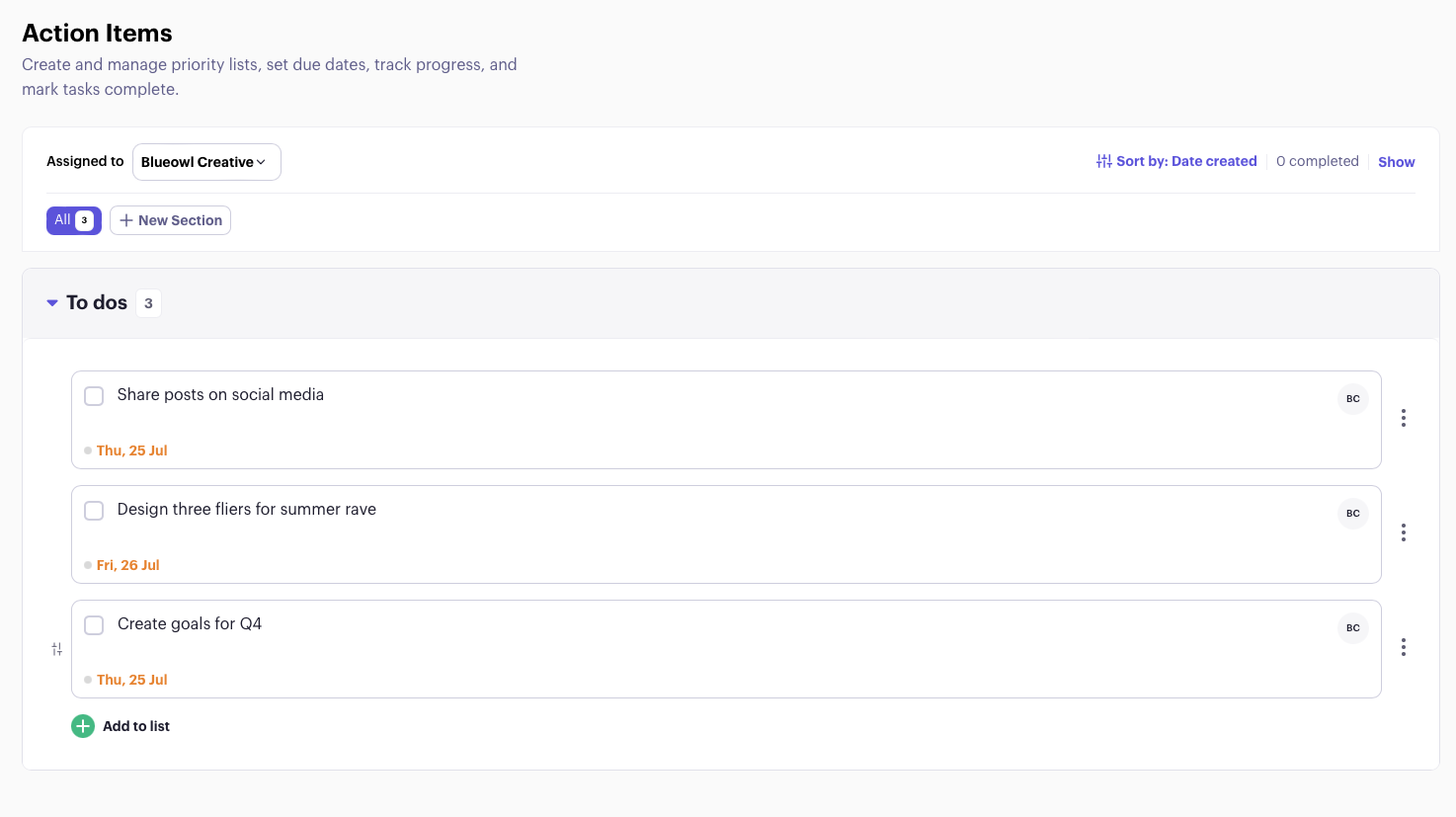The height and width of the screenshot is (817, 1456).
Task: Open Thu, 25 Jul date on Create goals
Action: point(132,680)
